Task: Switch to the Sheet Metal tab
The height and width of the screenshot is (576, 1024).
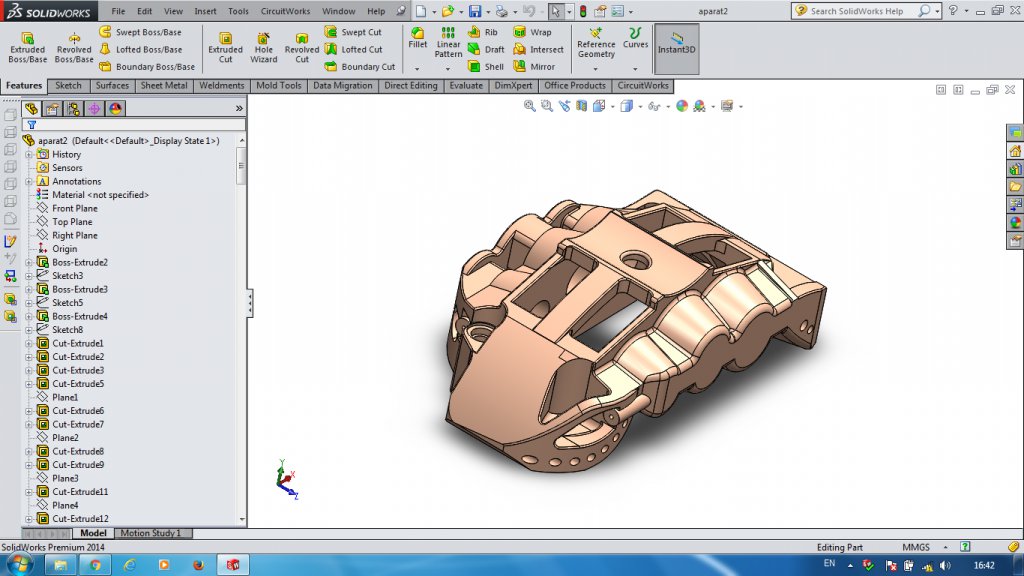Action: [x=164, y=86]
